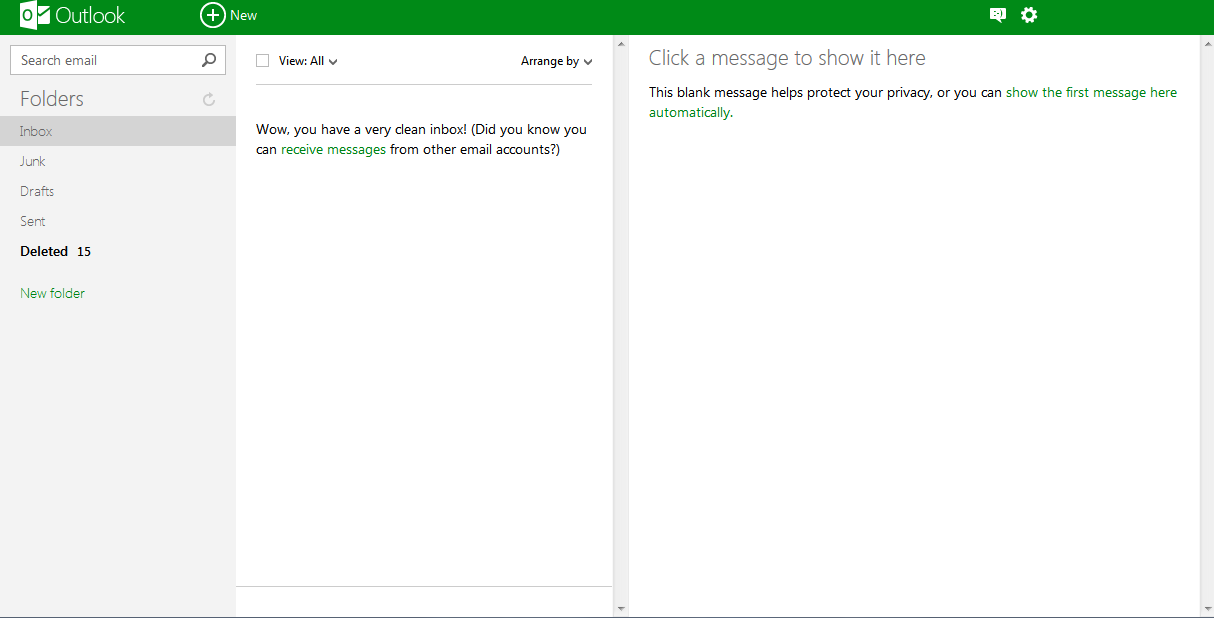1214x618 pixels.
Task: Click show the first message here automatically
Action: 1091,92
